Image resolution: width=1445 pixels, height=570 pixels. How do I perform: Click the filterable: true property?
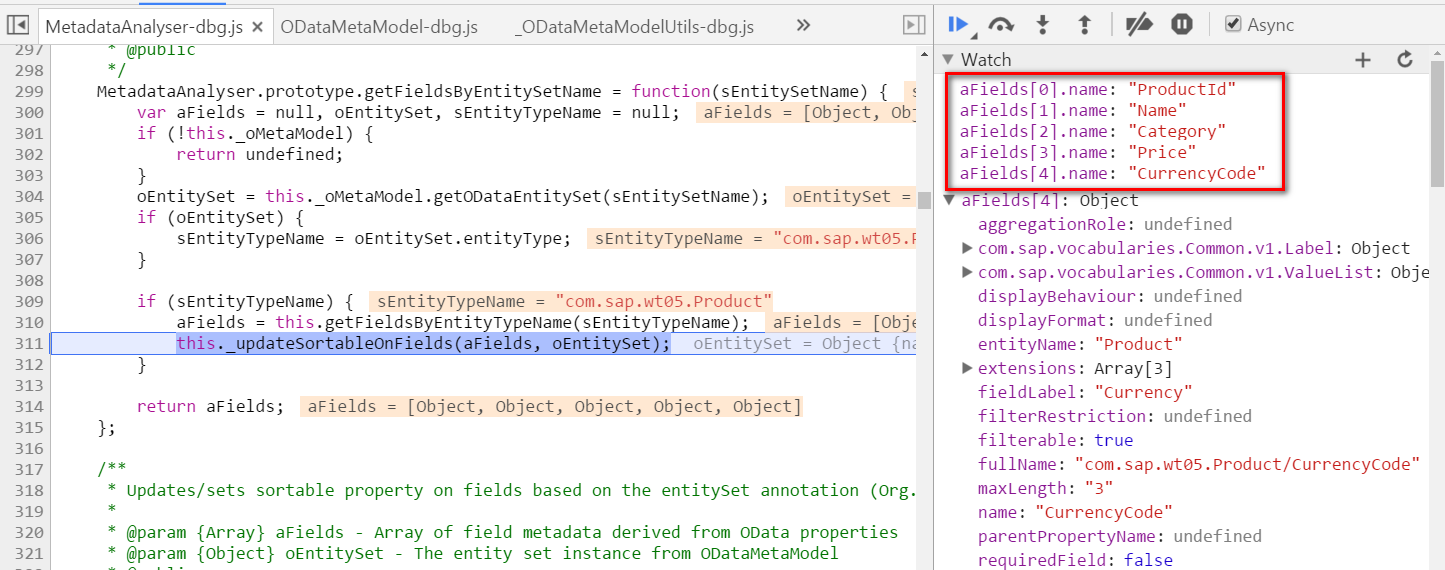1056,440
